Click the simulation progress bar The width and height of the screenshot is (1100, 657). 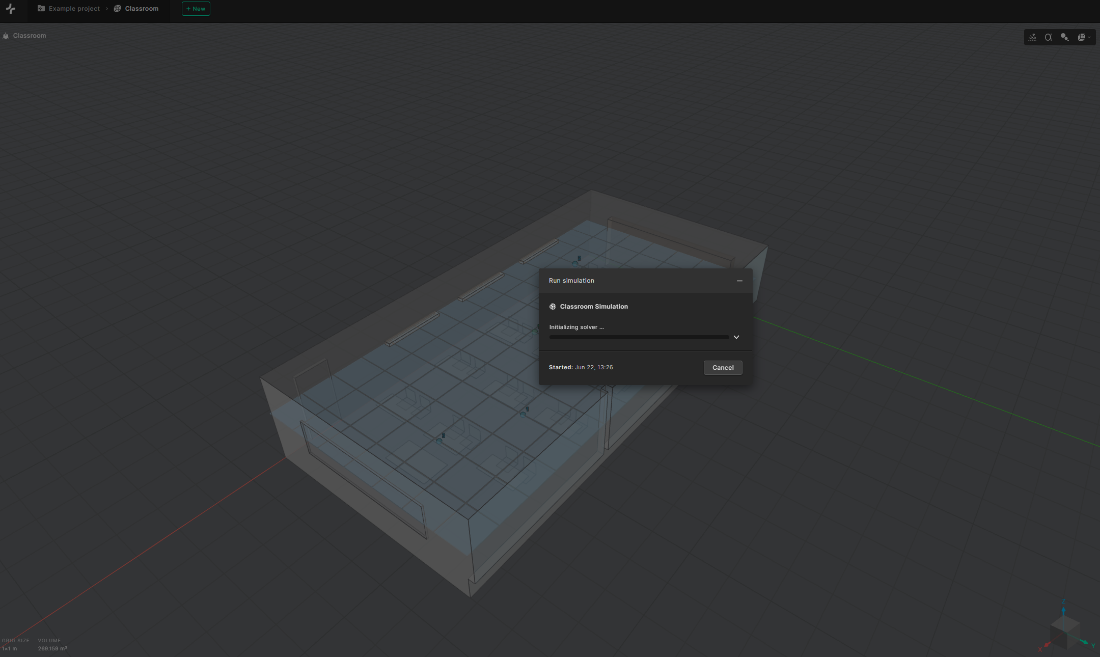(x=639, y=337)
